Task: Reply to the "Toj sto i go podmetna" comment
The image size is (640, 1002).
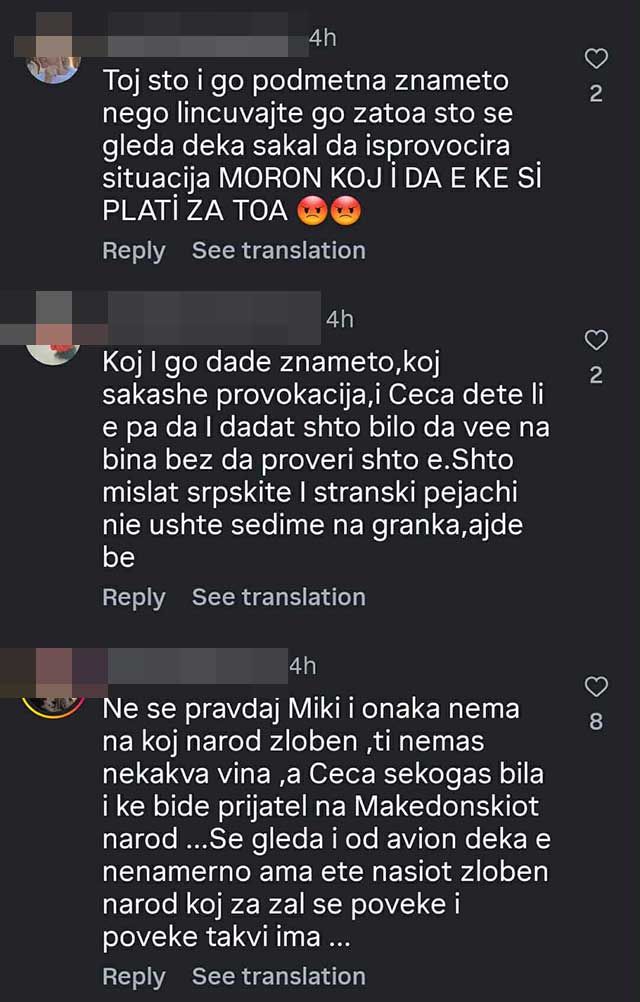Action: click(133, 250)
